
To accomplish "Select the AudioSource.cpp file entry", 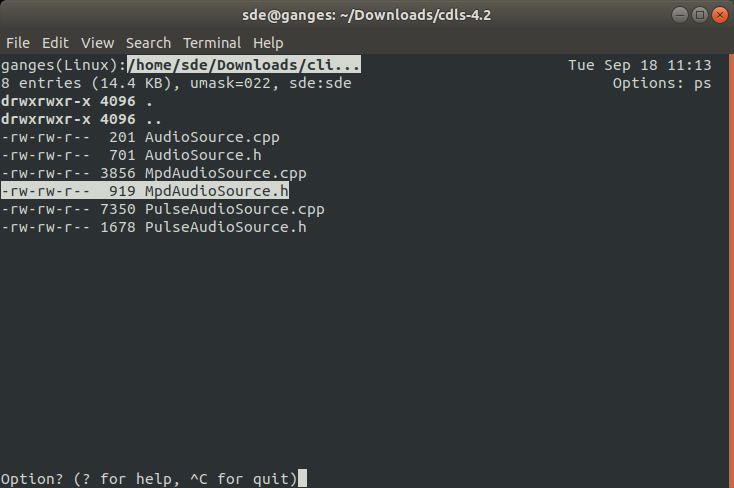I will coord(140,137).
